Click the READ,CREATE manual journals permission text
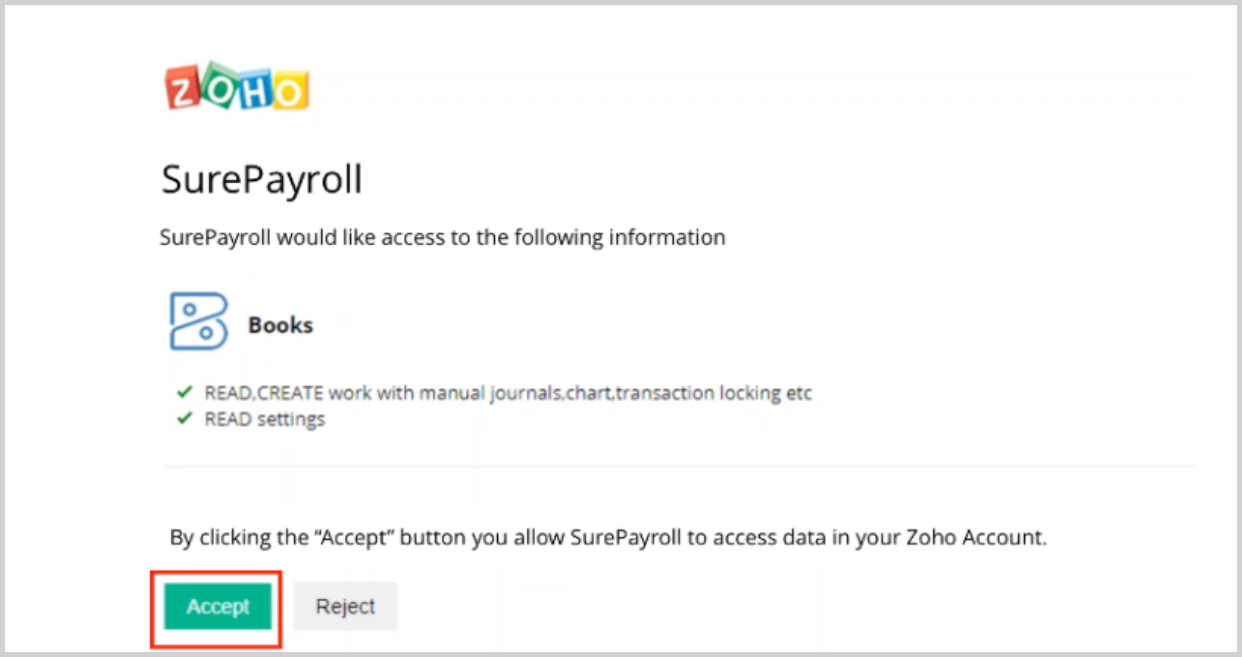The height and width of the screenshot is (657, 1242). [x=508, y=393]
